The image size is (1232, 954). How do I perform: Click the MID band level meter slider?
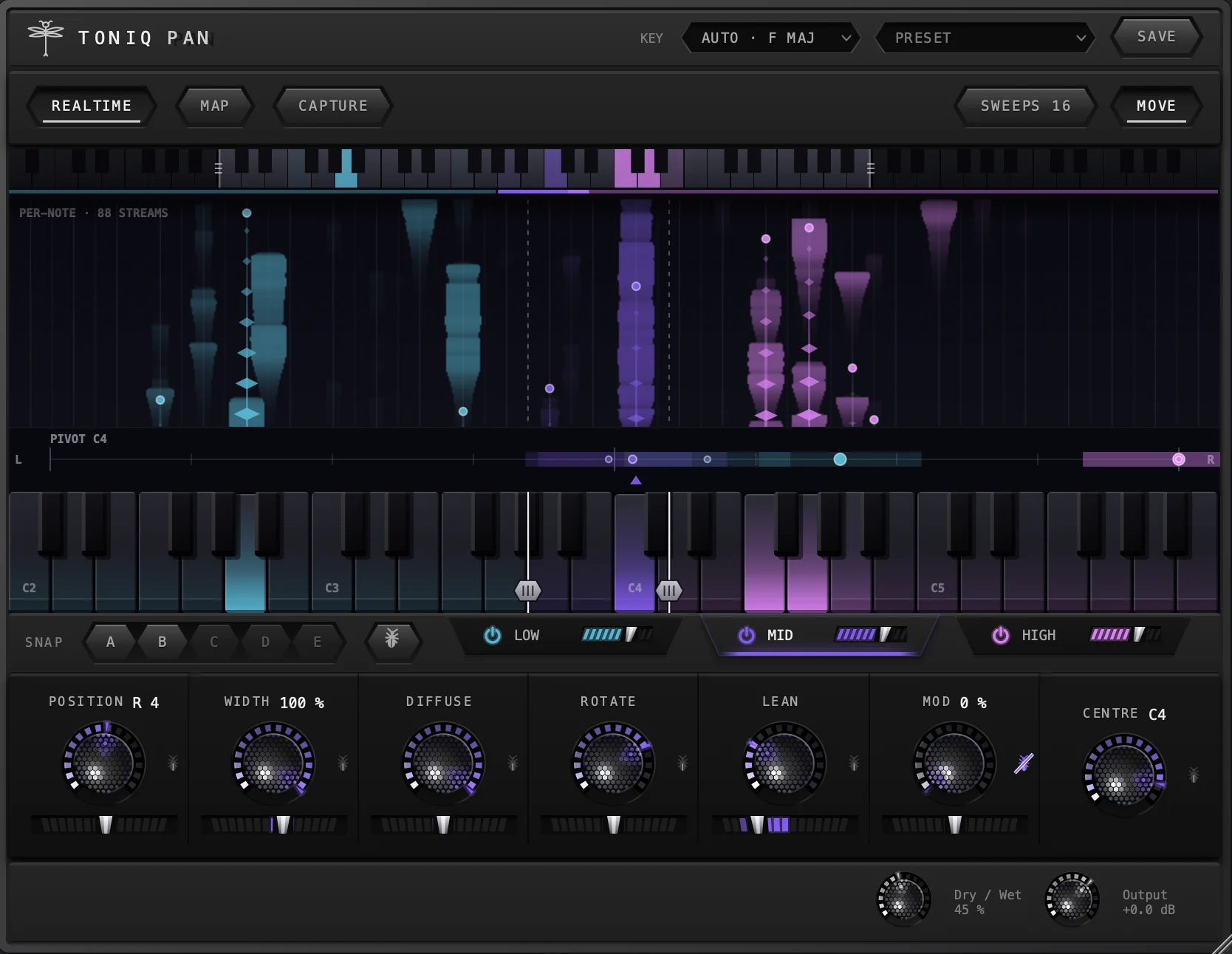click(872, 634)
